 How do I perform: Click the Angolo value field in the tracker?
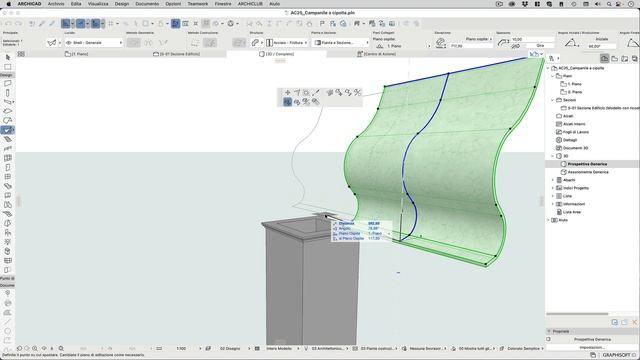click(x=374, y=229)
